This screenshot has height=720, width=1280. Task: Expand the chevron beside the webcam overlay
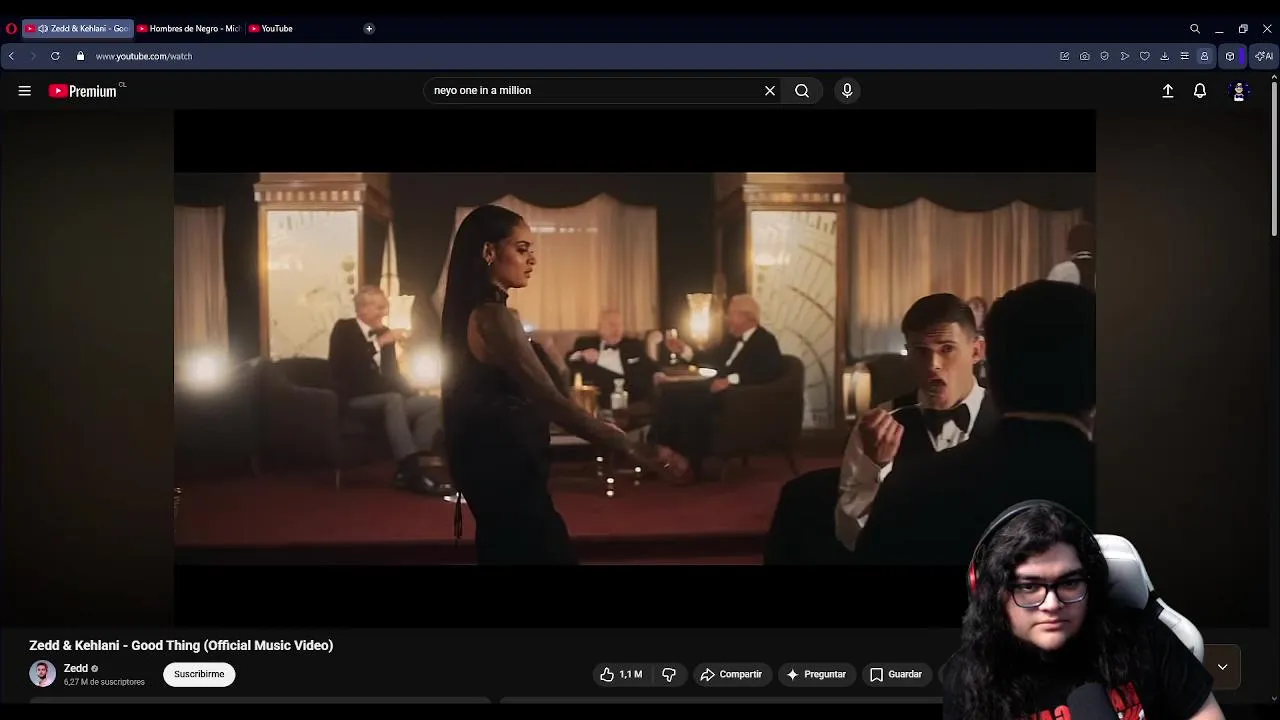click(x=1222, y=667)
